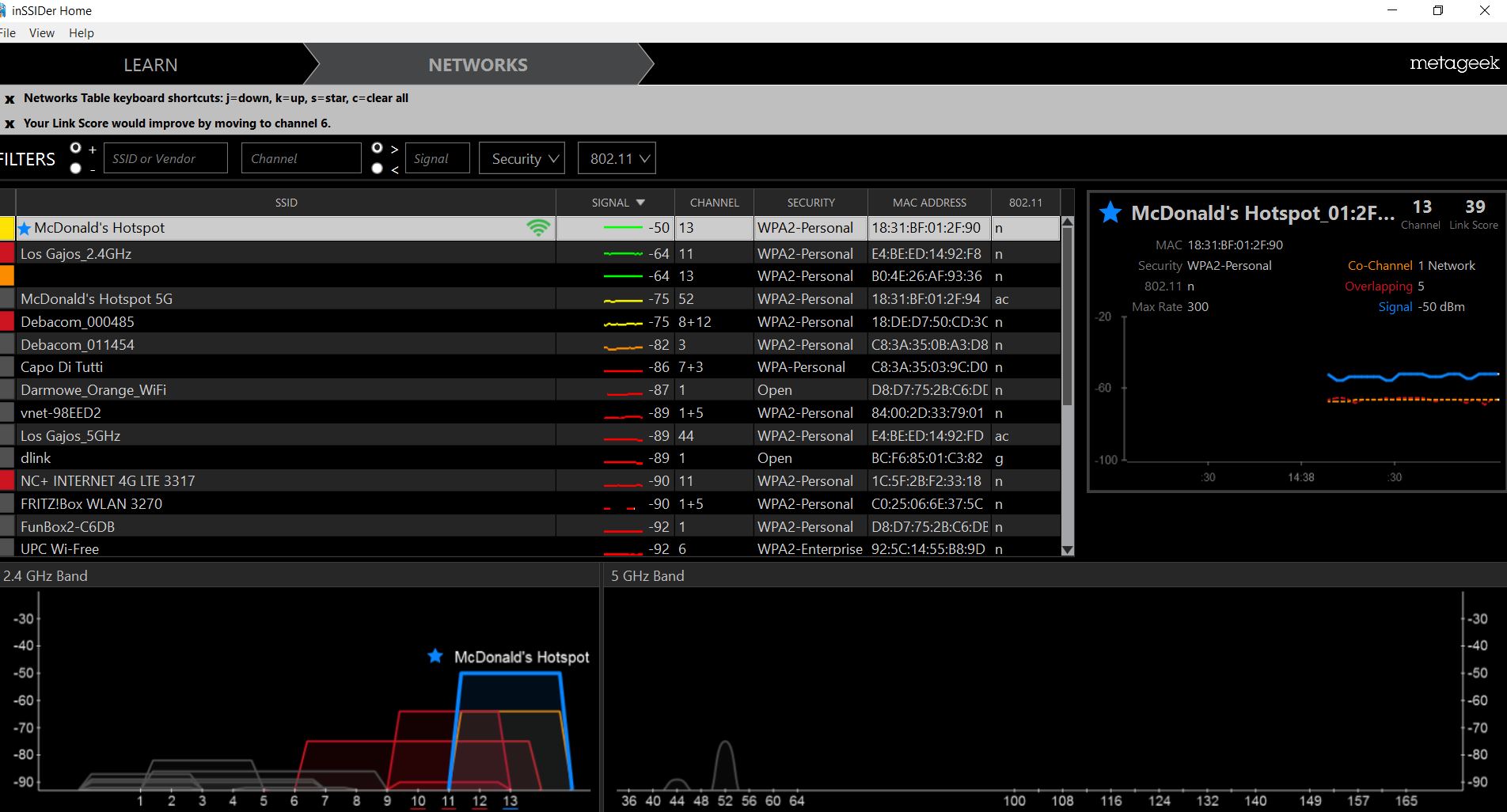Click WPA2-Enterprise security cell
The height and width of the screenshot is (812, 1507).
tap(810, 548)
